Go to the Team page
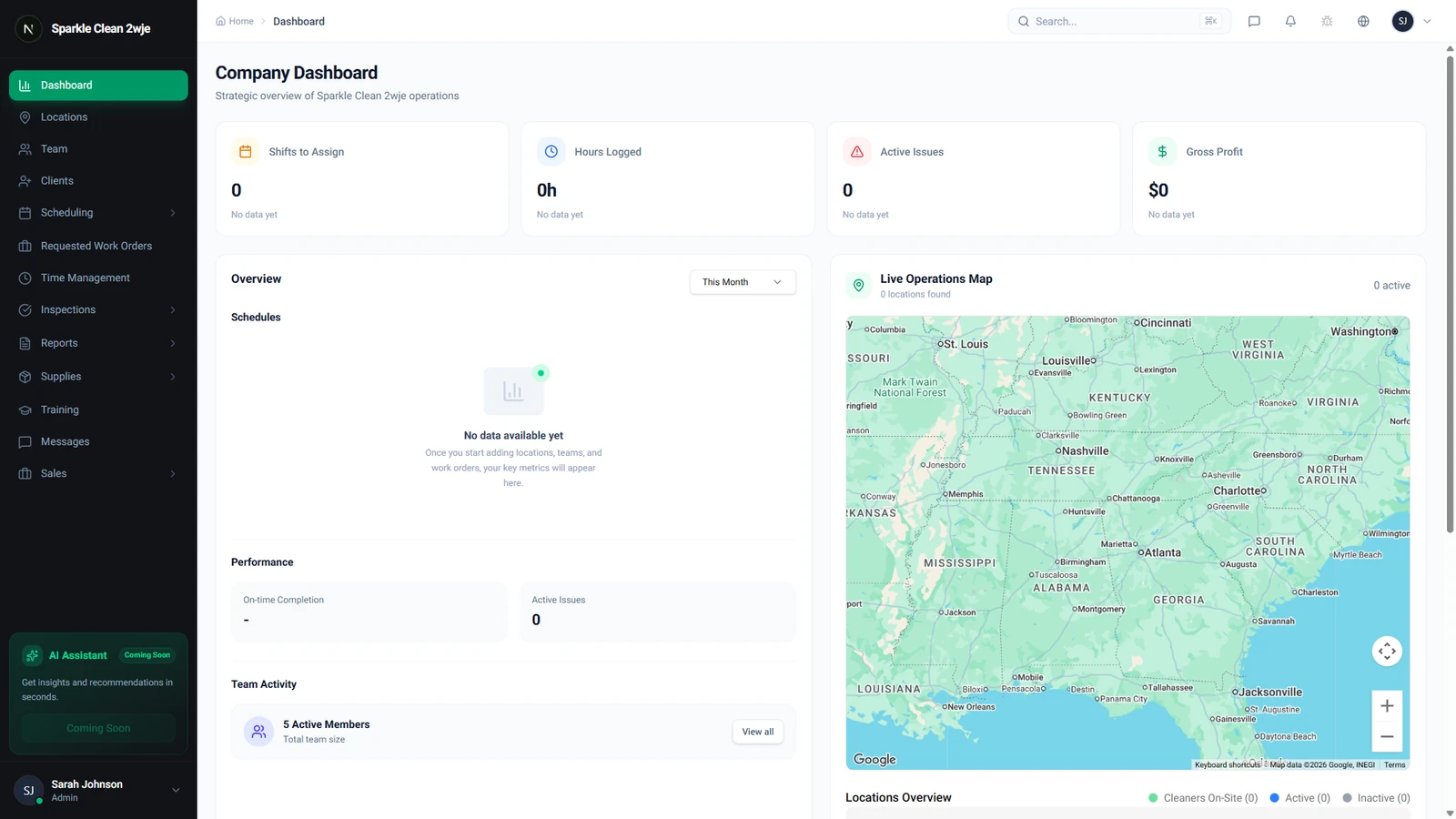 click(98, 149)
